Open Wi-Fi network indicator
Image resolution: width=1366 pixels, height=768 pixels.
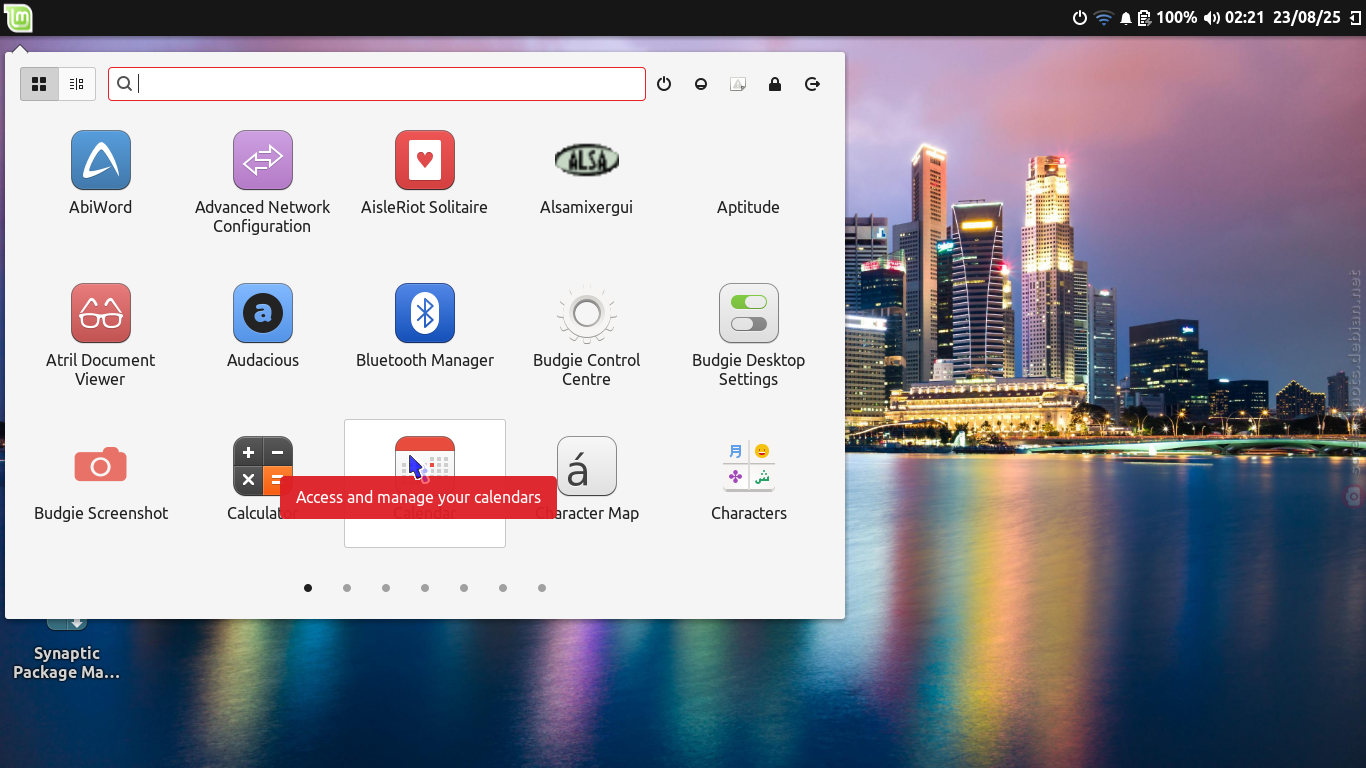1104,18
